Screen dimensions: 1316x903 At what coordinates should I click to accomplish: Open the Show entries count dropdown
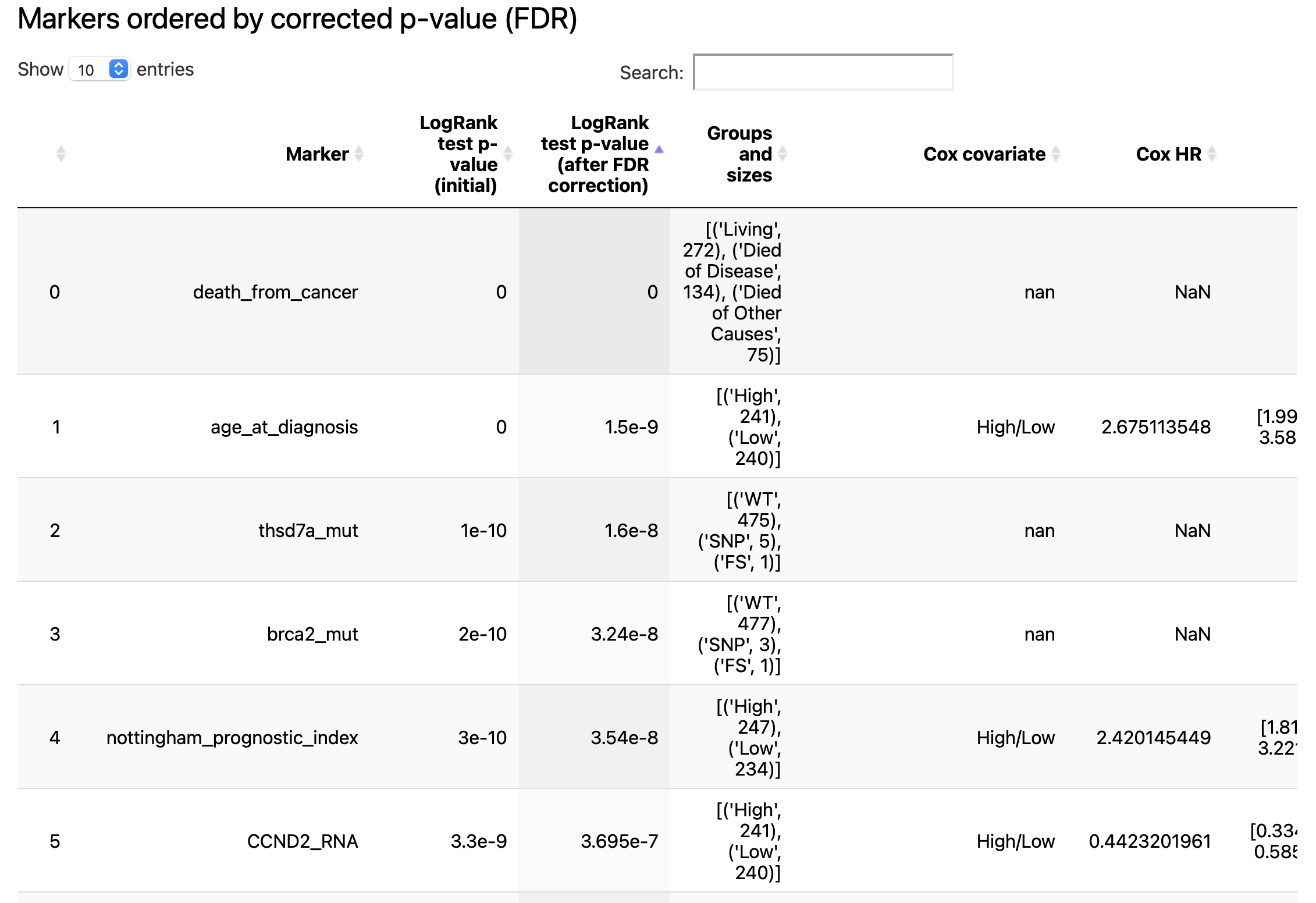pyautogui.click(x=99, y=70)
